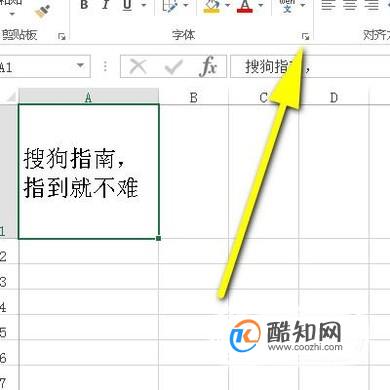The height and width of the screenshot is (390, 390).
Task: Toggle bold formatting
Action: point(84,5)
